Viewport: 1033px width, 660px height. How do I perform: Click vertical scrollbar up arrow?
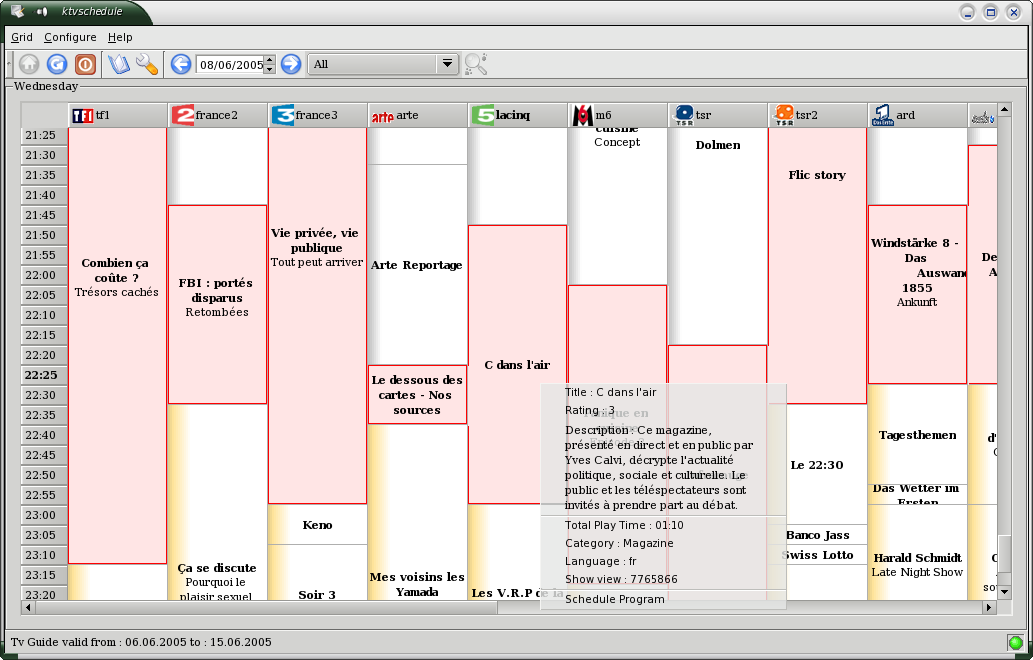[x=1004, y=109]
